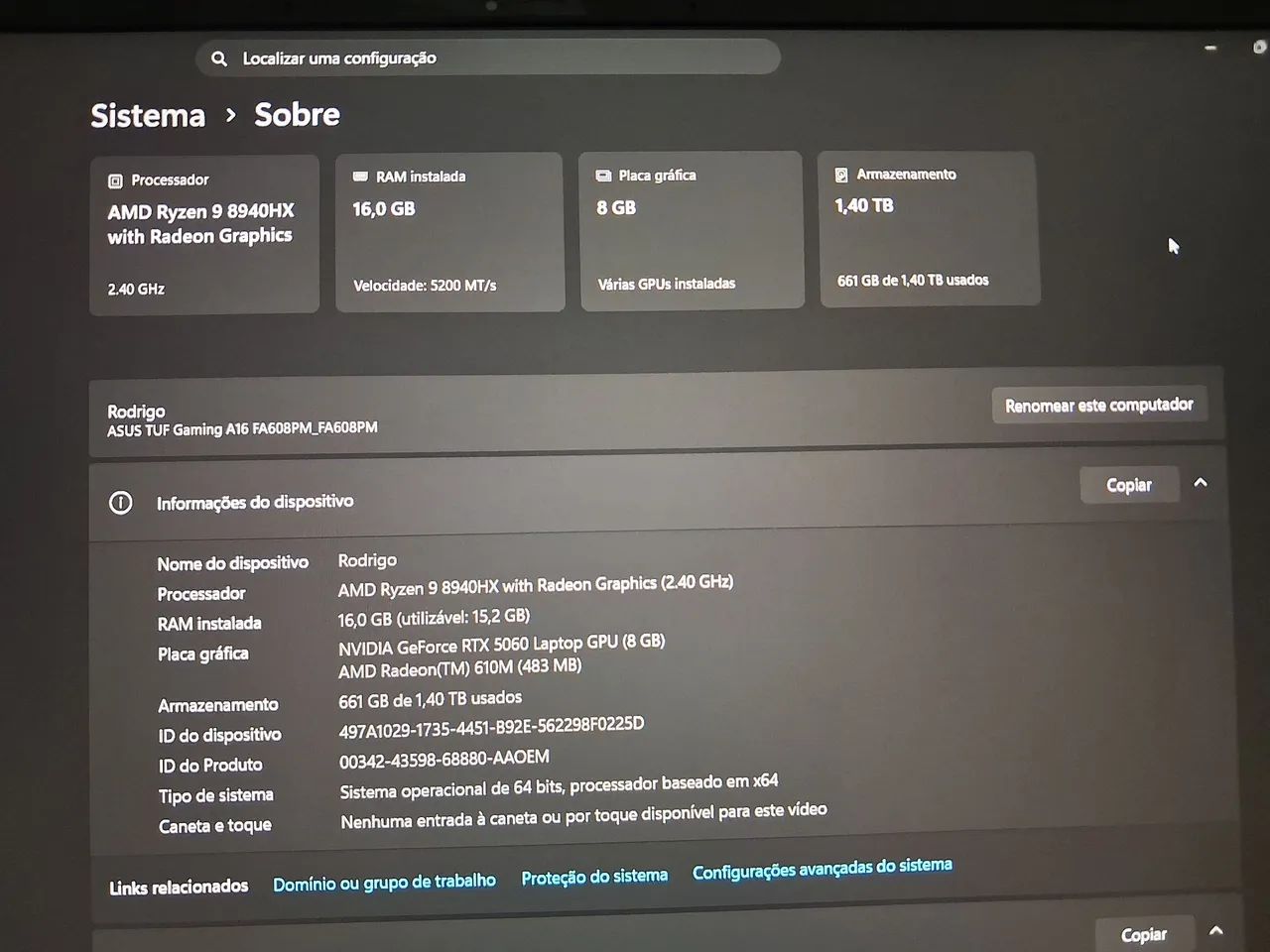1270x952 pixels.
Task: Minimize the Settings window
Action: pyautogui.click(x=1210, y=48)
